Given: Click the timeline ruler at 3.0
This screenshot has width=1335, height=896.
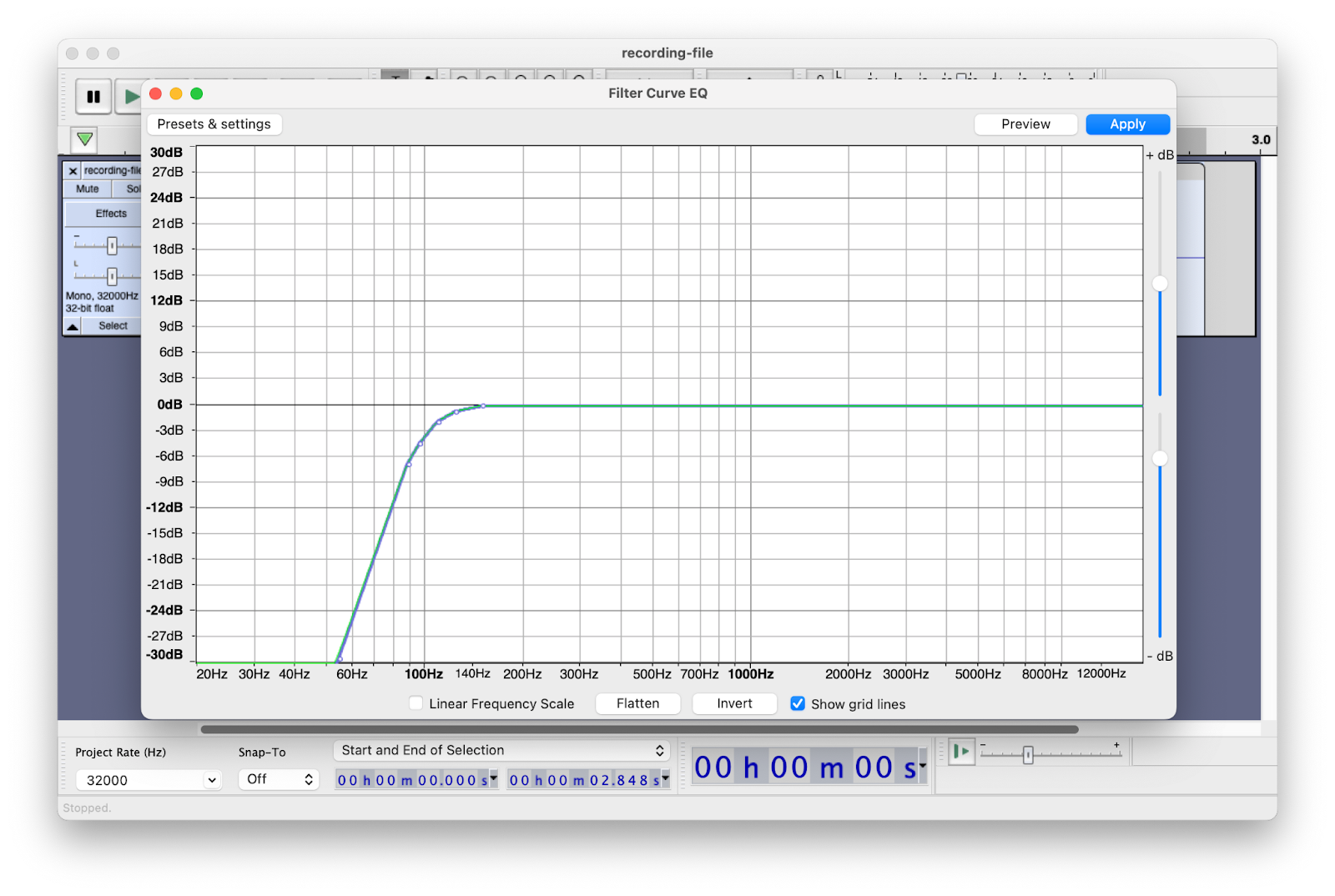Looking at the screenshot, I should coord(1260,140).
